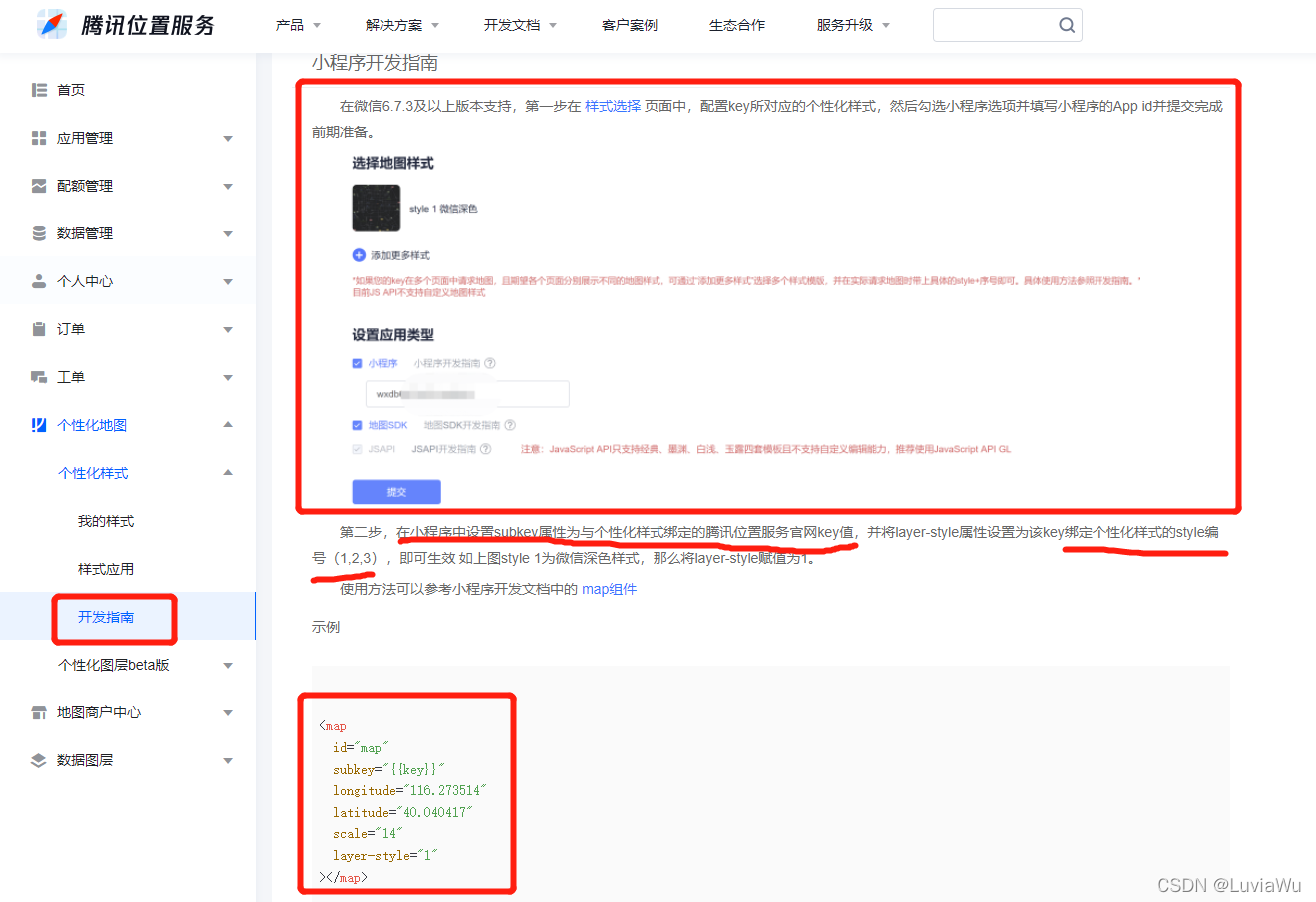Open the 服务升级 top navigation dropdown
This screenshot has height=902, width=1316.
853,25
